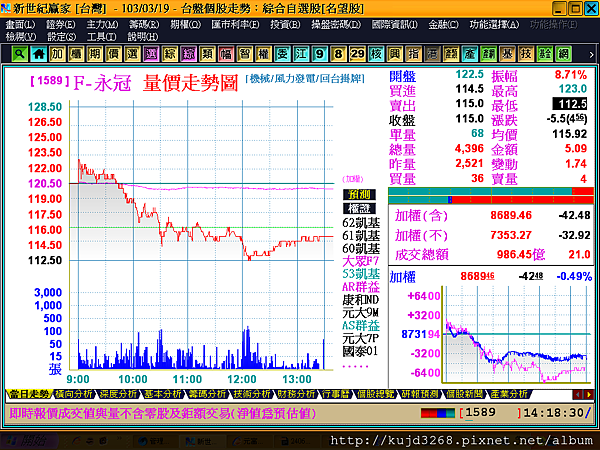
Task: Open the 說明(H) help menu
Action: pyautogui.click(x=143, y=37)
